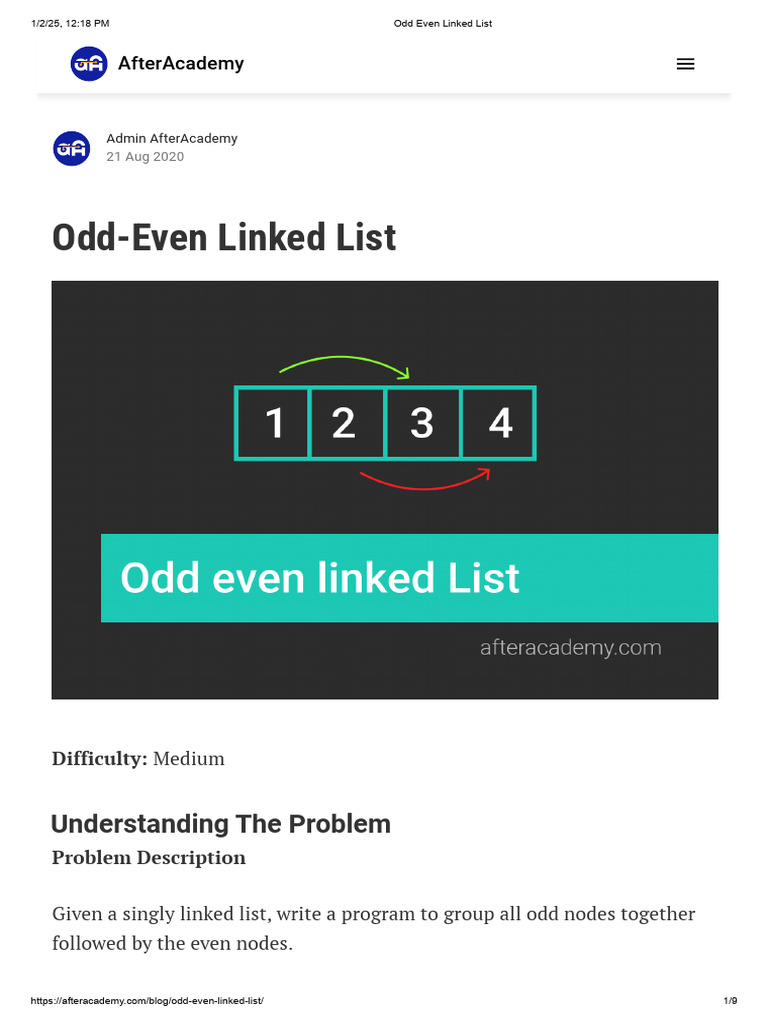The image size is (768, 1024).
Task: Click the Admin AfterAcademy author avatar
Action: point(71,148)
